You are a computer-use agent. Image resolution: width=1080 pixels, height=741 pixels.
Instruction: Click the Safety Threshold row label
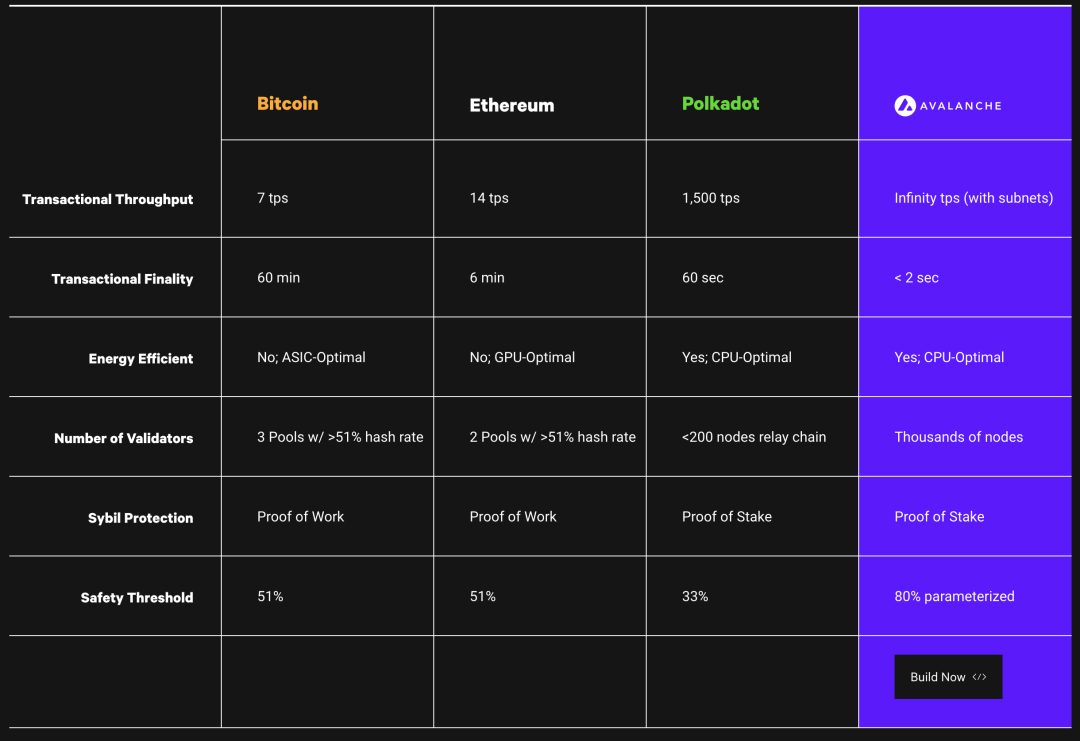click(137, 597)
